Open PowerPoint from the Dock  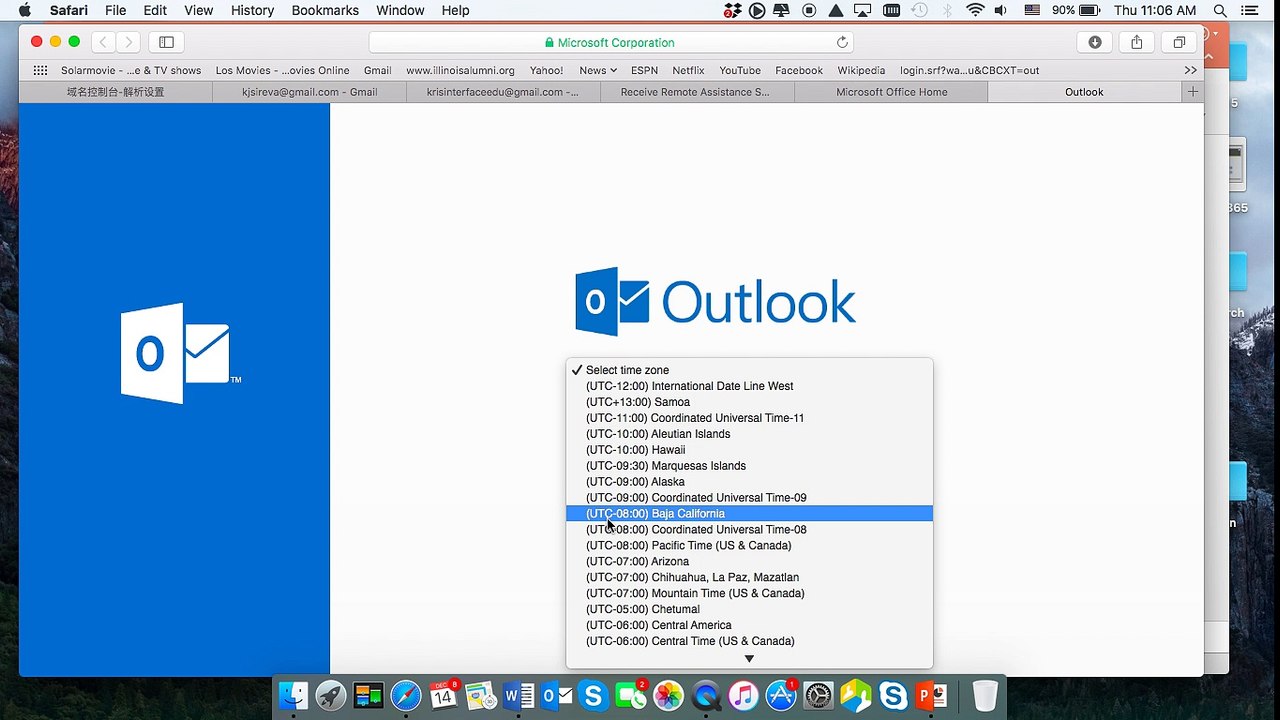[x=931, y=695]
